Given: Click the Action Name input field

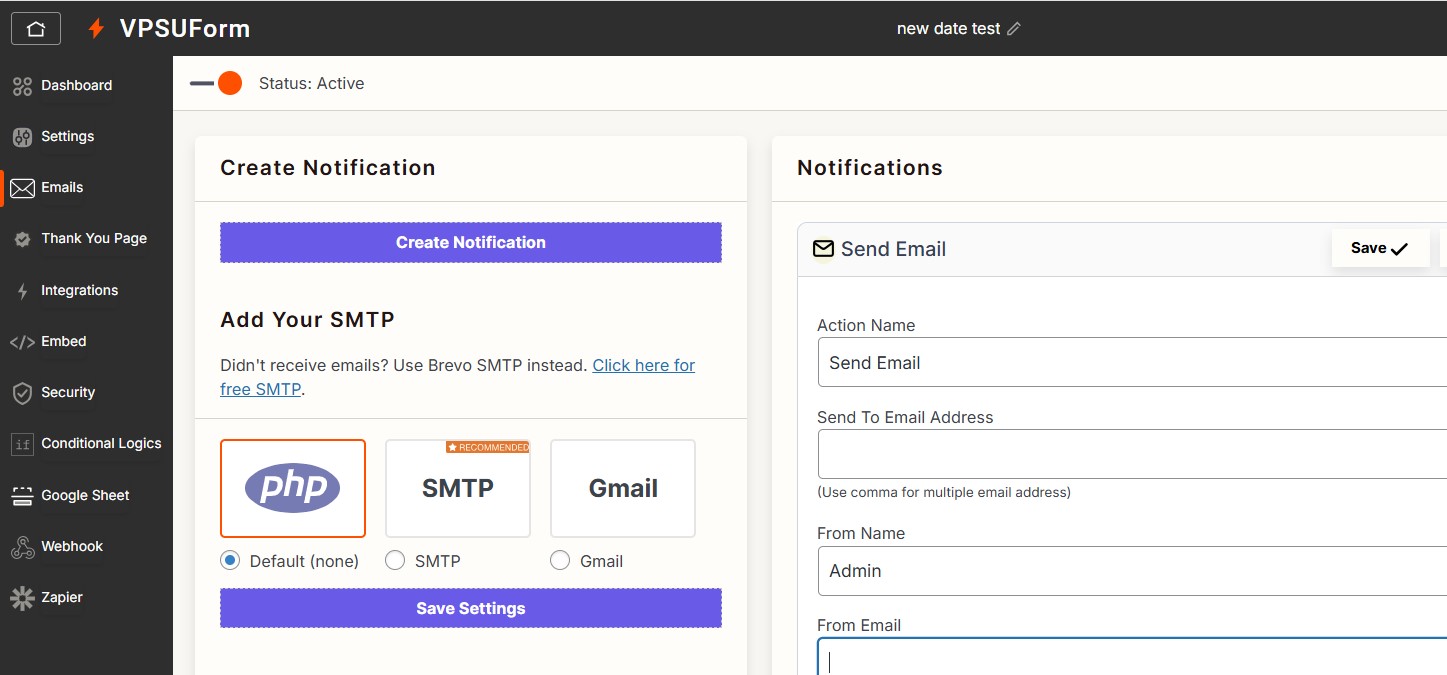Looking at the screenshot, I should (1132, 362).
